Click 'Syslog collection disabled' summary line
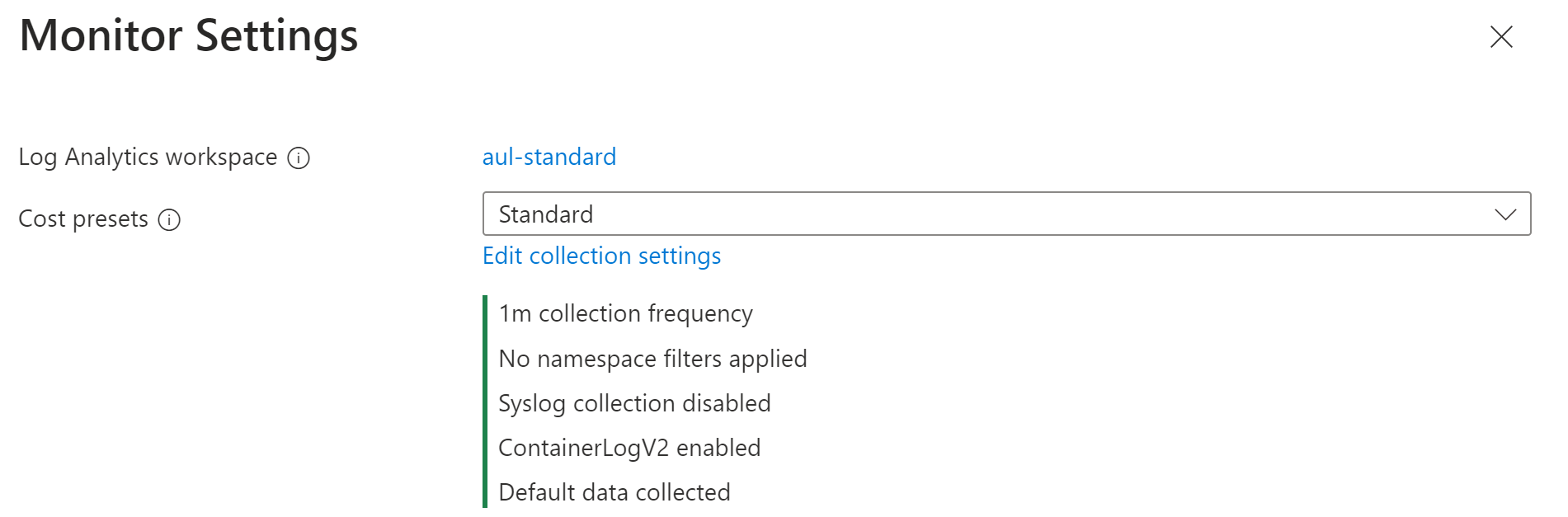This screenshot has width=1568, height=517. 634,403
